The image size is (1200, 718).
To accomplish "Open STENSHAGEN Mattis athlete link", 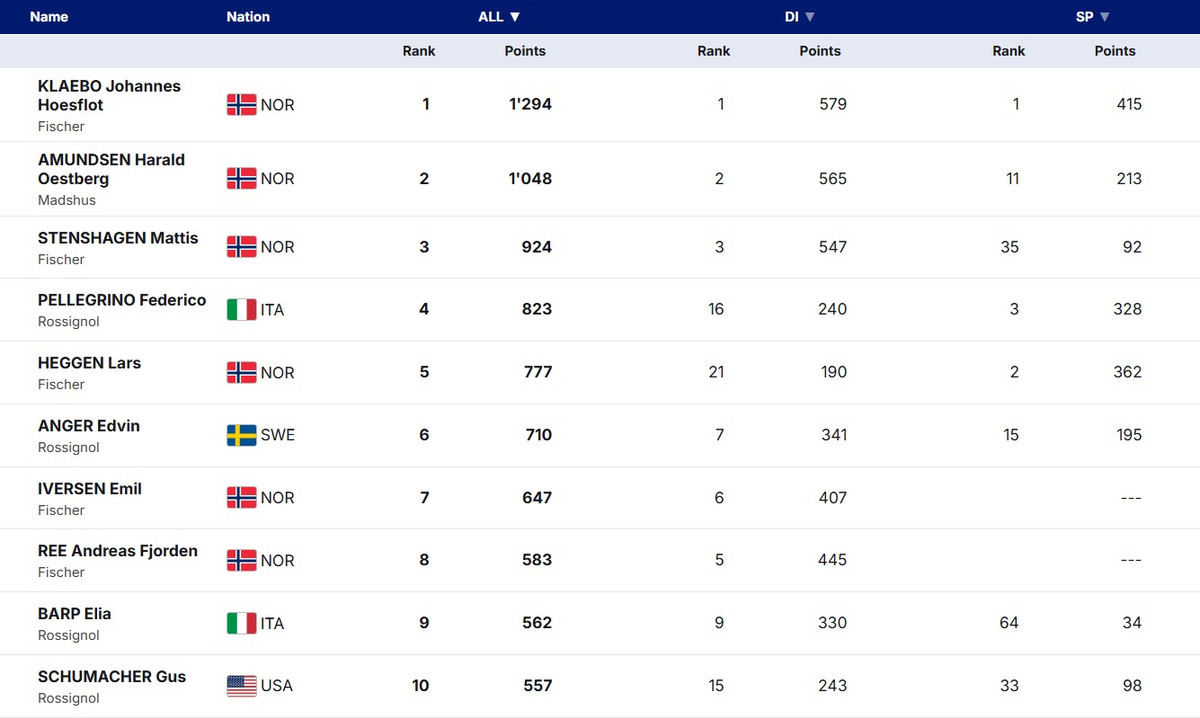I will coord(118,238).
